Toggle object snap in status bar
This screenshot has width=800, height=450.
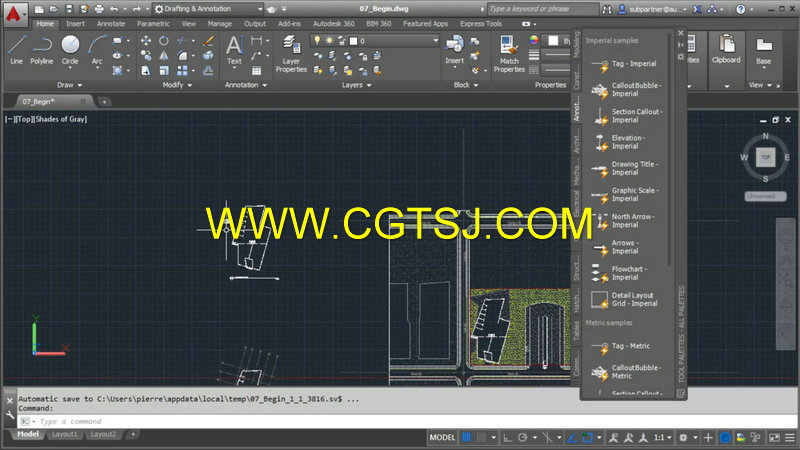pos(588,437)
